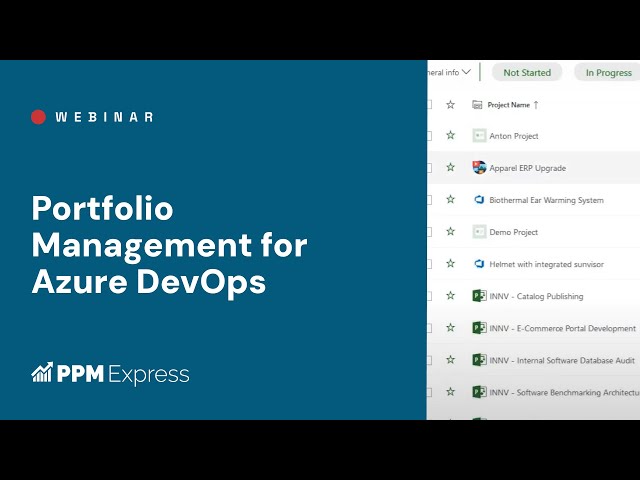Open the Anton Project link
The image size is (640, 480).
(x=513, y=136)
